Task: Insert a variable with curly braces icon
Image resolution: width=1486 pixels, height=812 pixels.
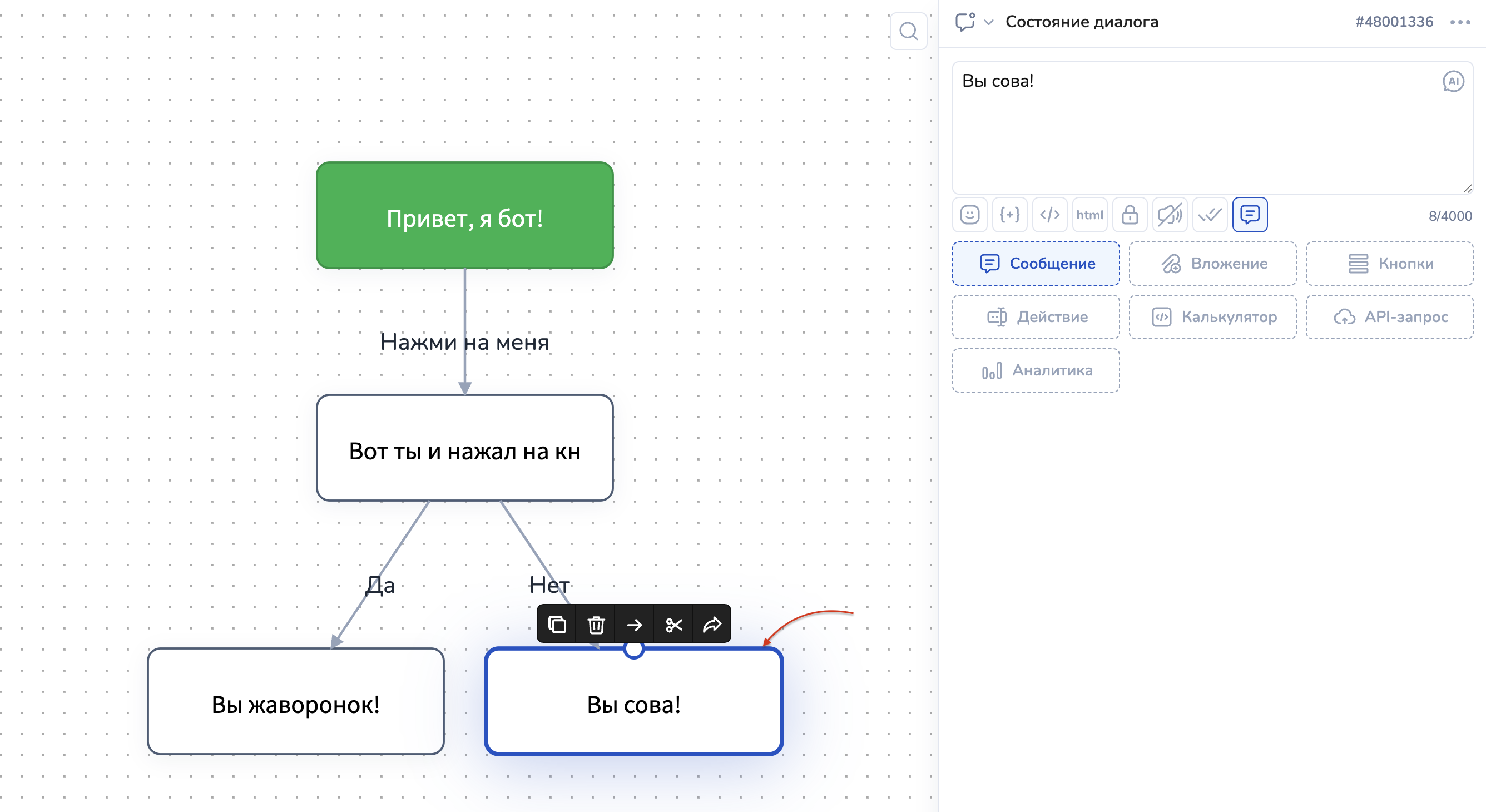Action: click(1009, 215)
